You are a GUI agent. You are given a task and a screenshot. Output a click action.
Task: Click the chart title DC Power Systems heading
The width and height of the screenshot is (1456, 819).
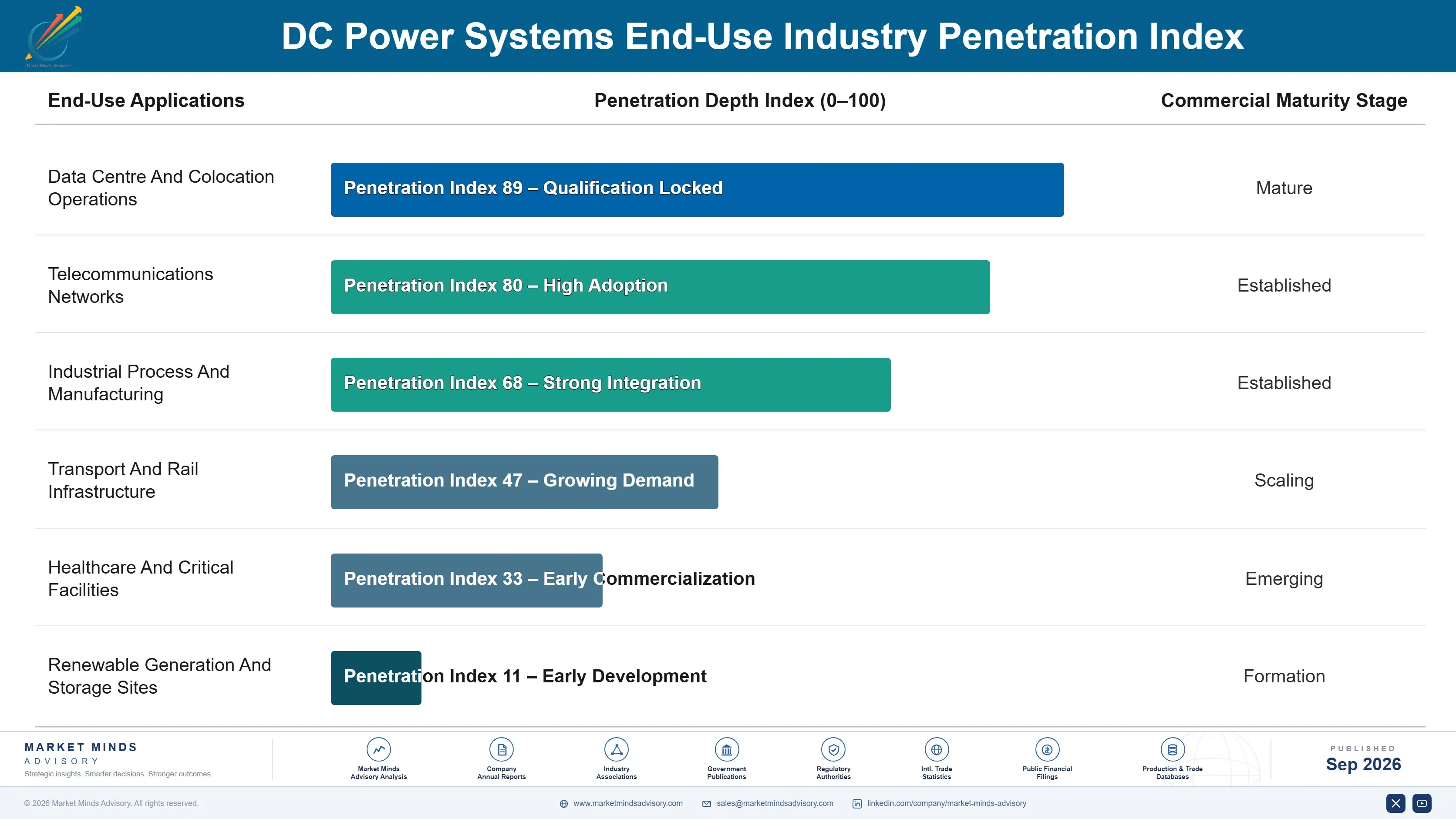click(762, 36)
